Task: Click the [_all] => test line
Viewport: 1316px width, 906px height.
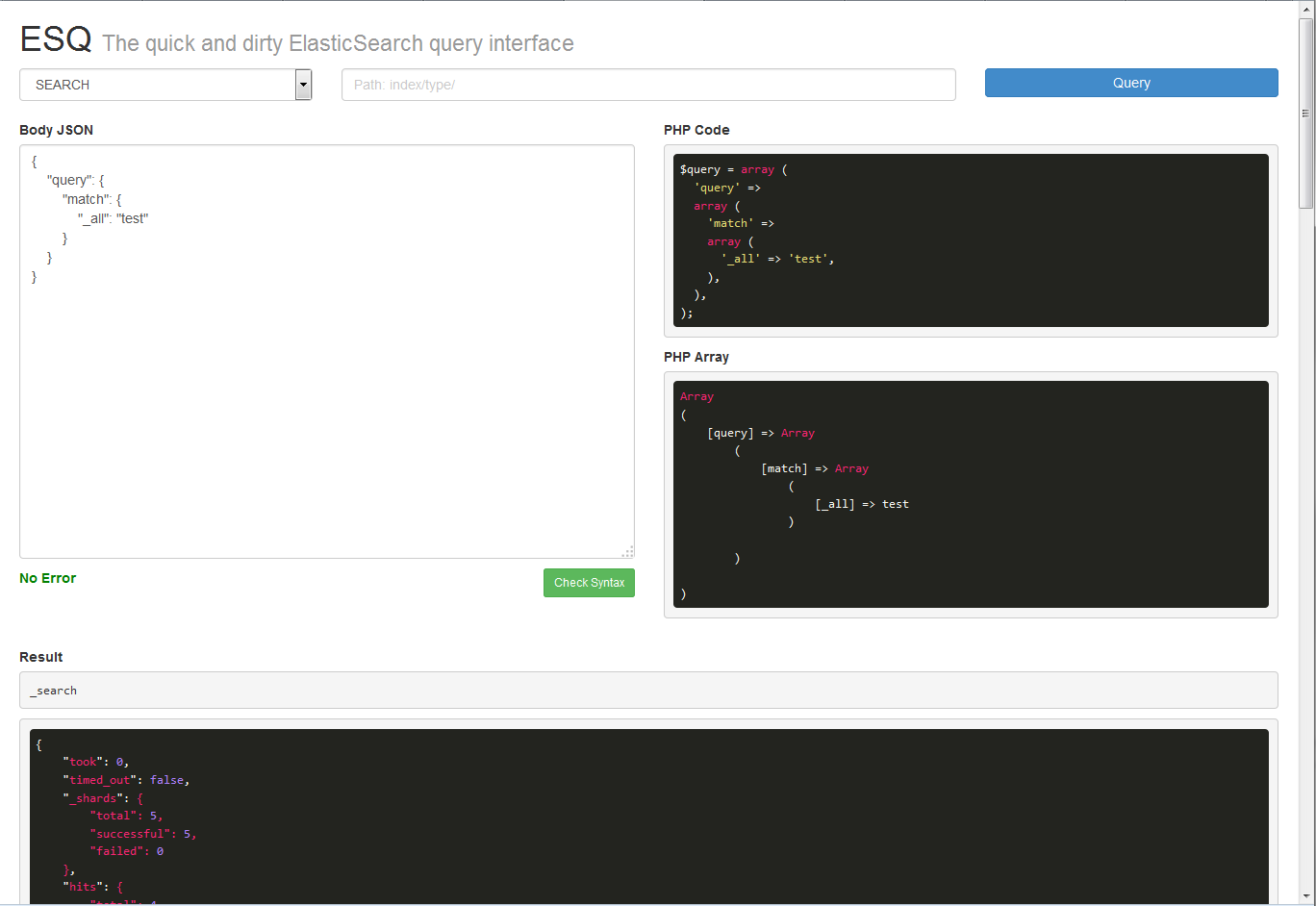Action: pyautogui.click(x=862, y=504)
